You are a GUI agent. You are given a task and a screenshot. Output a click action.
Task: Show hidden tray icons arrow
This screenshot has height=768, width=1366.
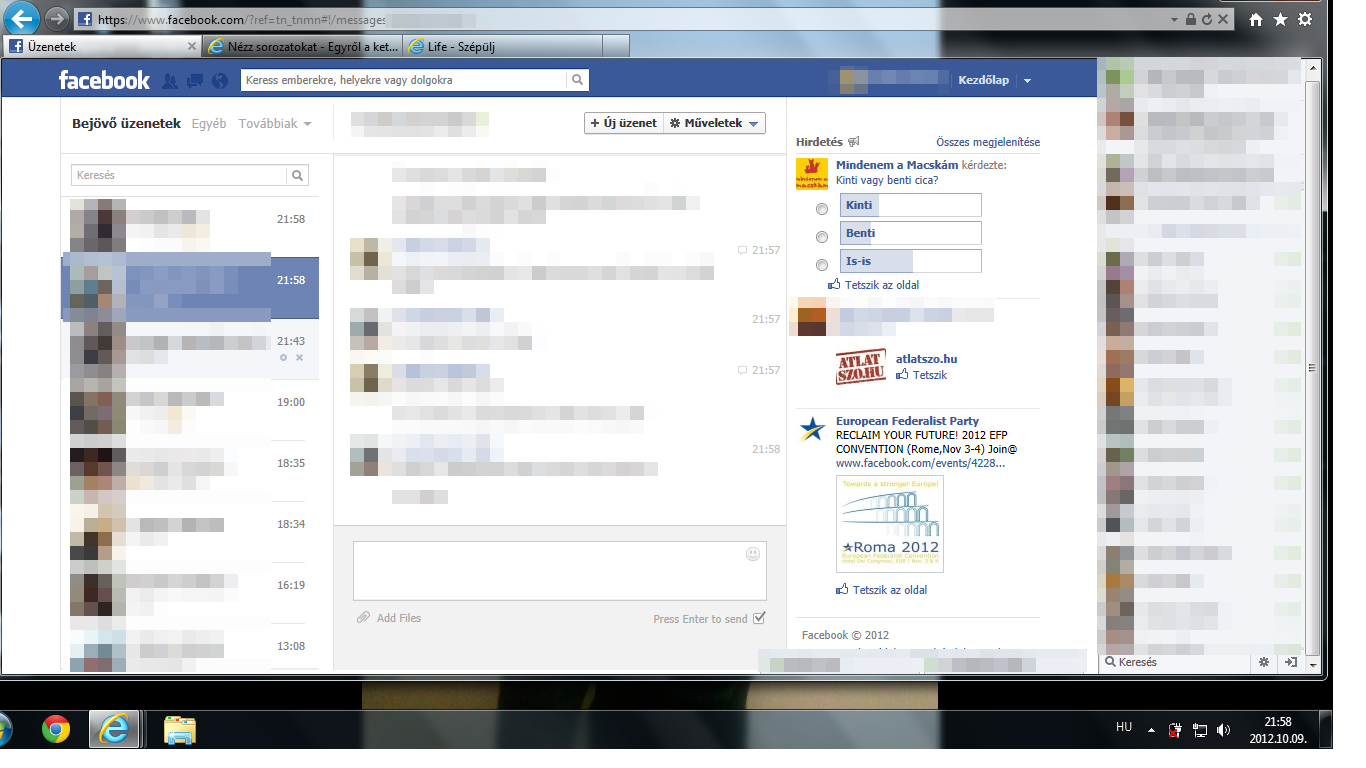[x=1151, y=730]
